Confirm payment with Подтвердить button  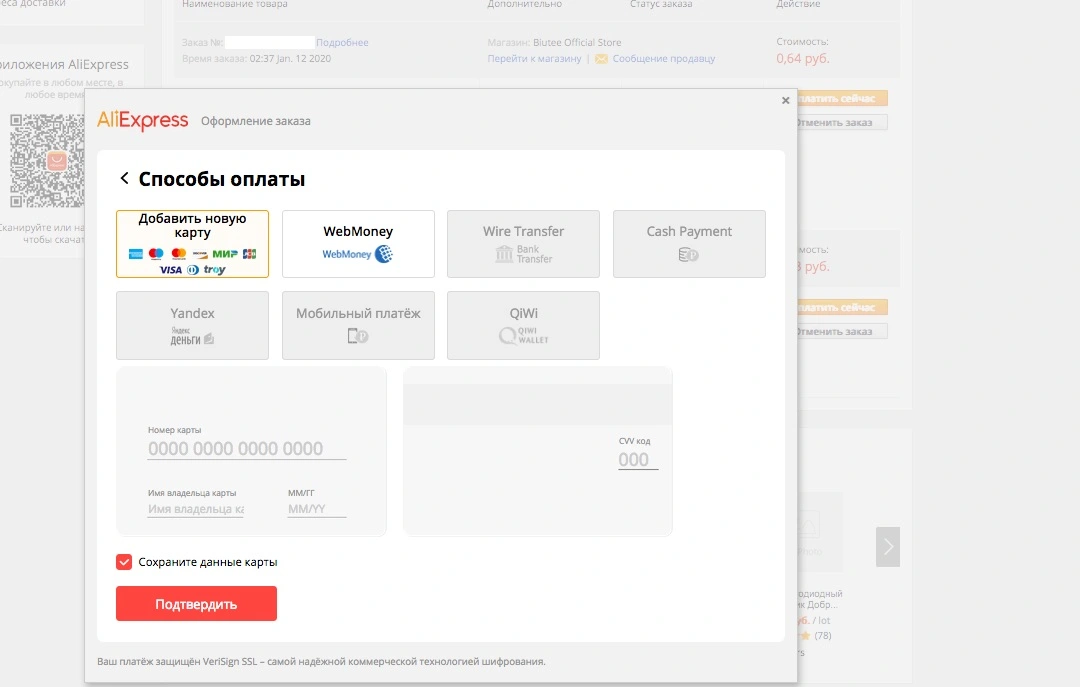(196, 604)
